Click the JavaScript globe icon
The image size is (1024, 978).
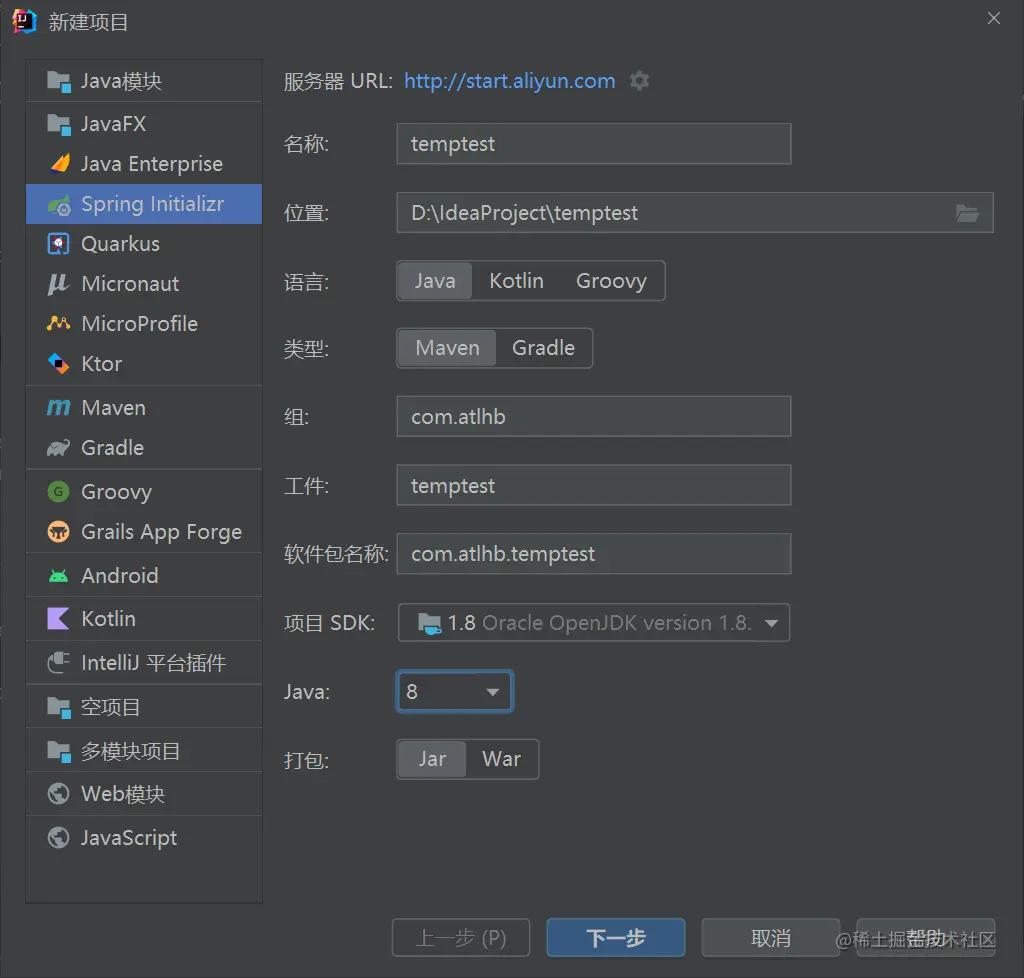(x=58, y=838)
